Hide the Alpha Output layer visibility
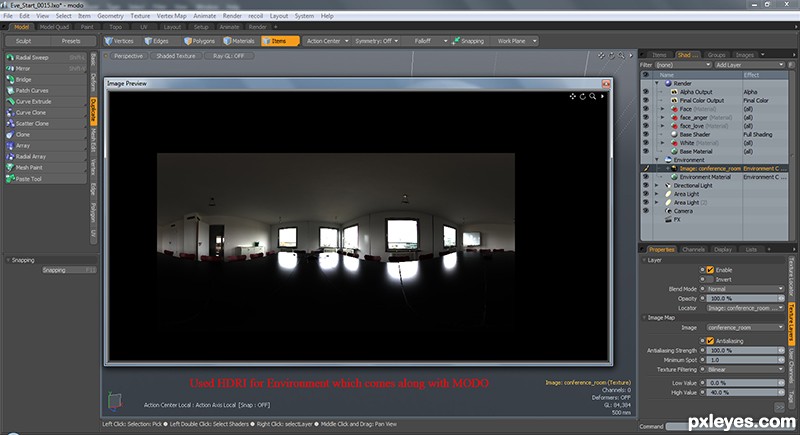Screen dimensions: 800x435 coord(645,92)
